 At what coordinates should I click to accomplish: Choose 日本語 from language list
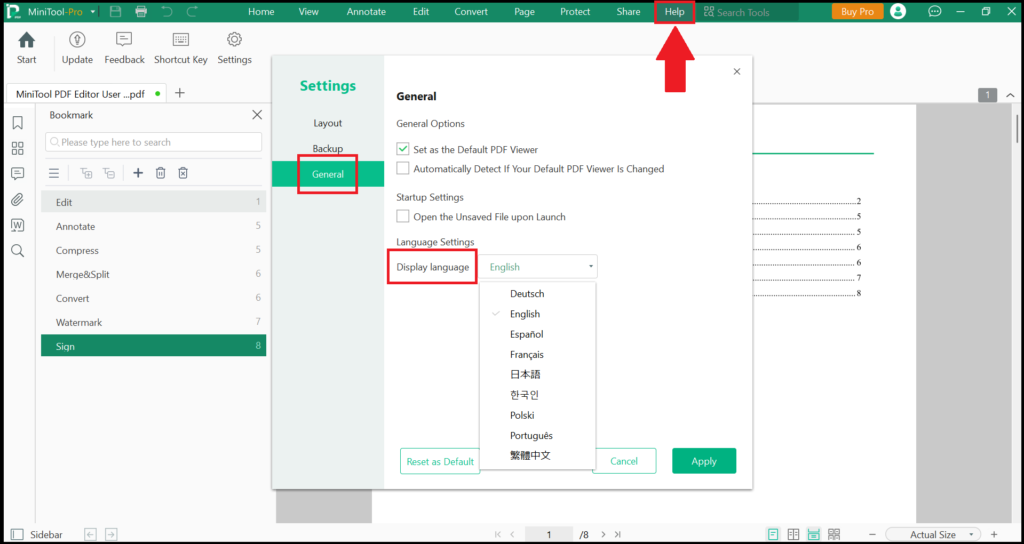(x=525, y=375)
